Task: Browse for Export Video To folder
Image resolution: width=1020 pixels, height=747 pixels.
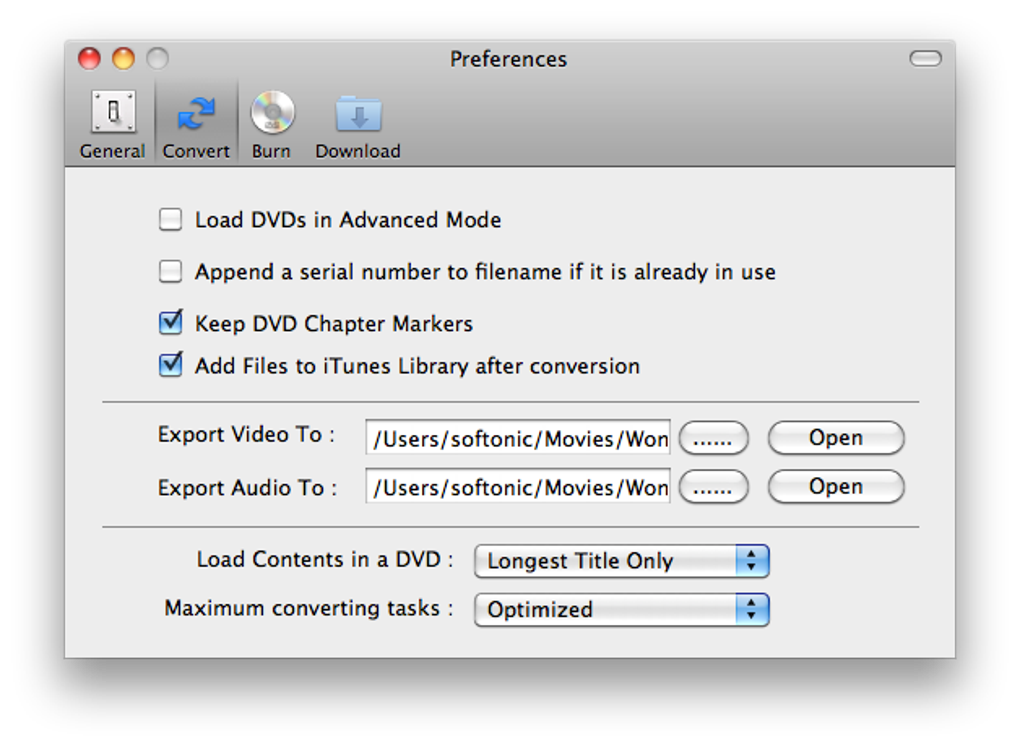Action: pos(713,438)
